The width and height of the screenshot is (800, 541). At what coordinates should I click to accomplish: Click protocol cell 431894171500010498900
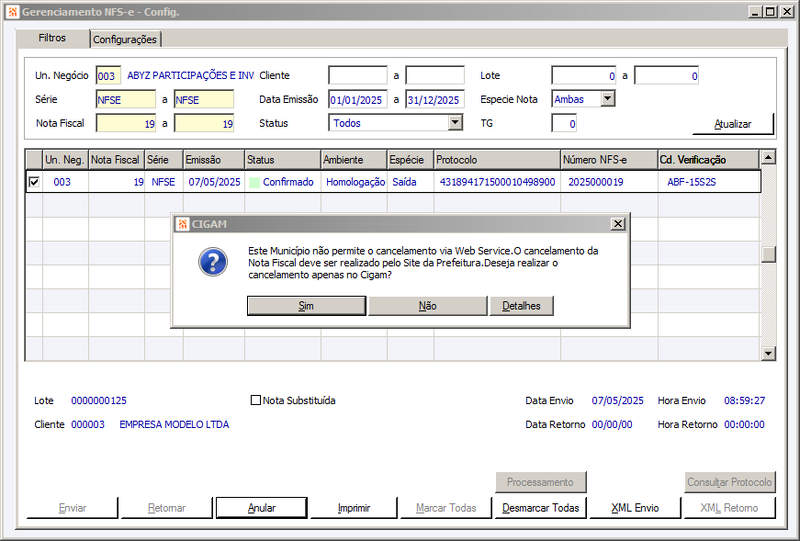click(x=497, y=182)
